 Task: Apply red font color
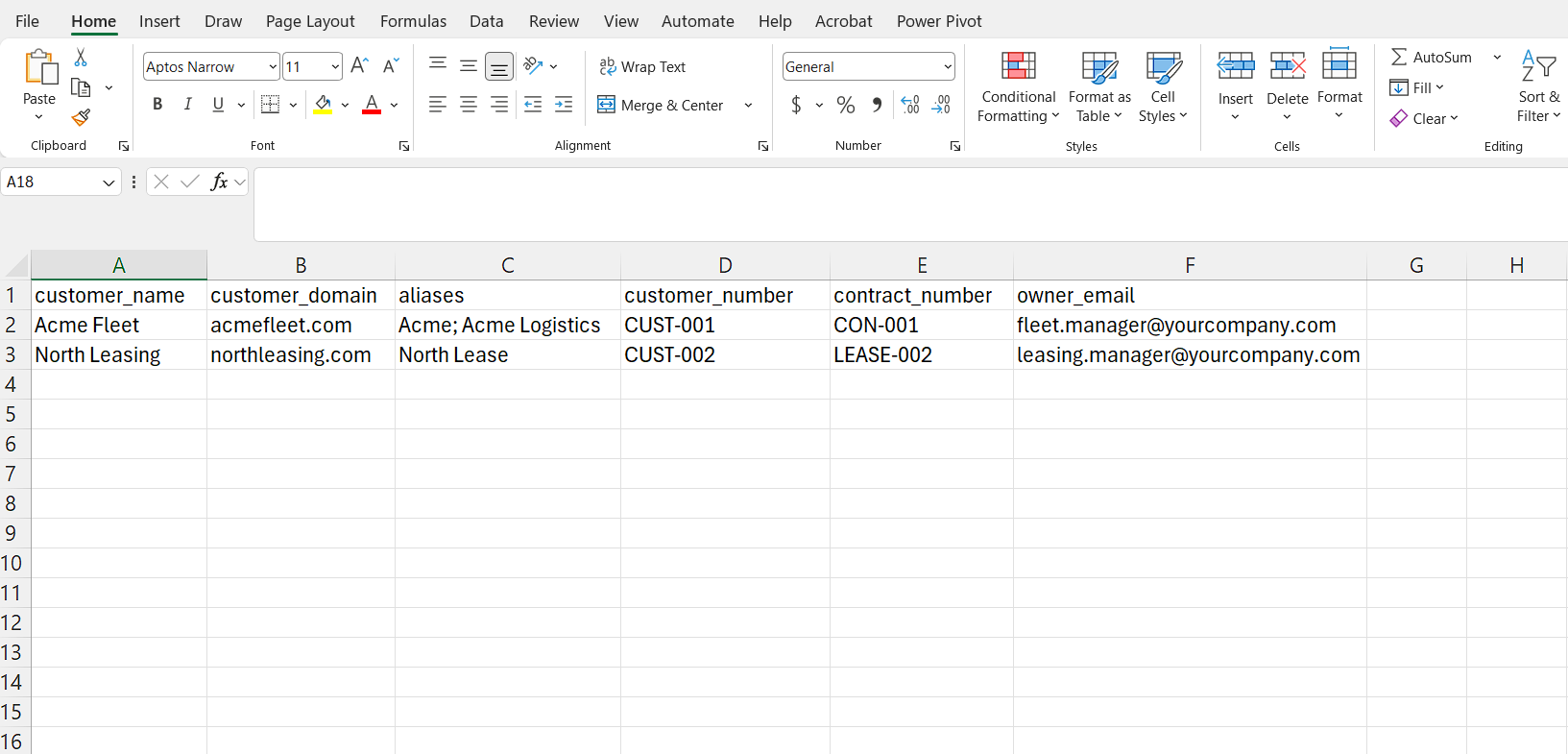point(372,105)
